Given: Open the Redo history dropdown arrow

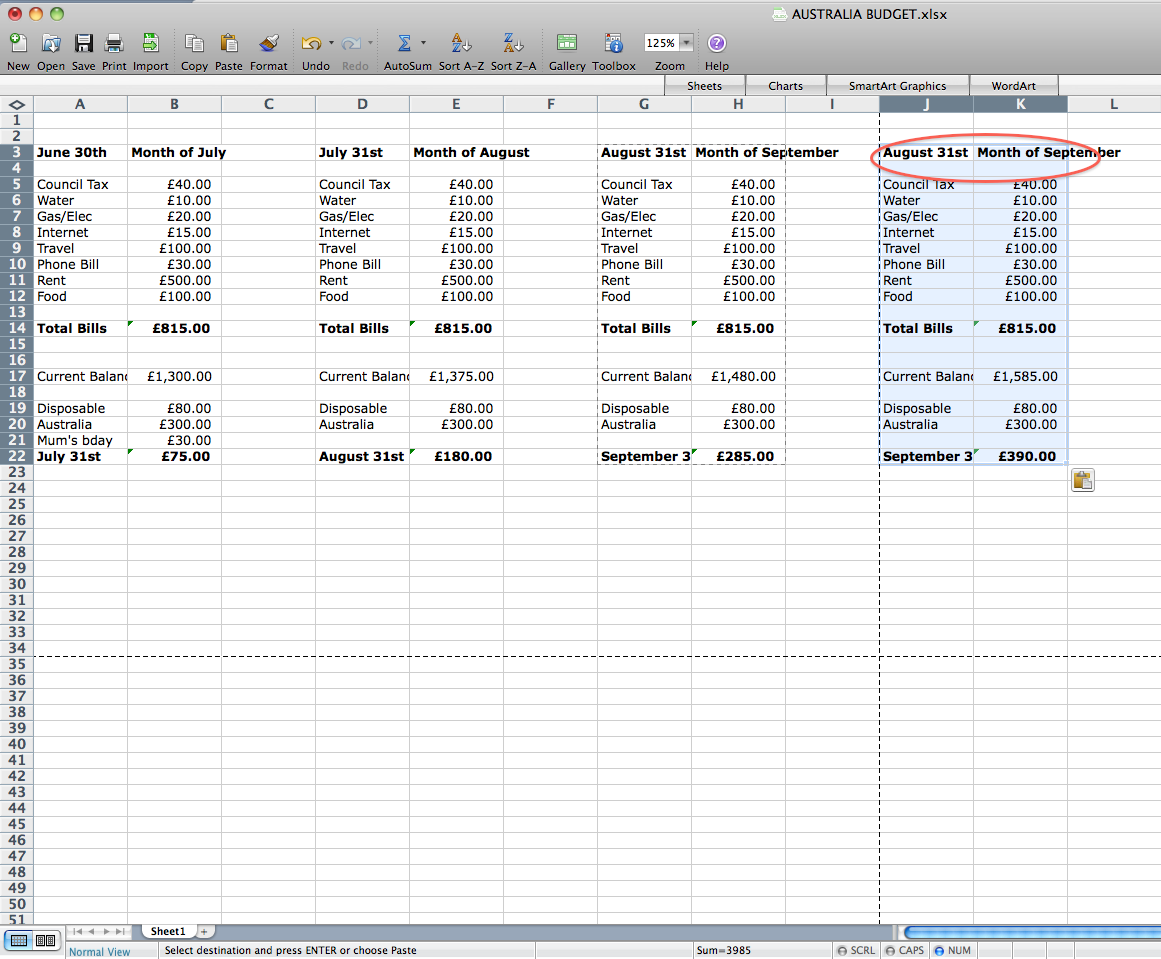Looking at the screenshot, I should click(370, 43).
